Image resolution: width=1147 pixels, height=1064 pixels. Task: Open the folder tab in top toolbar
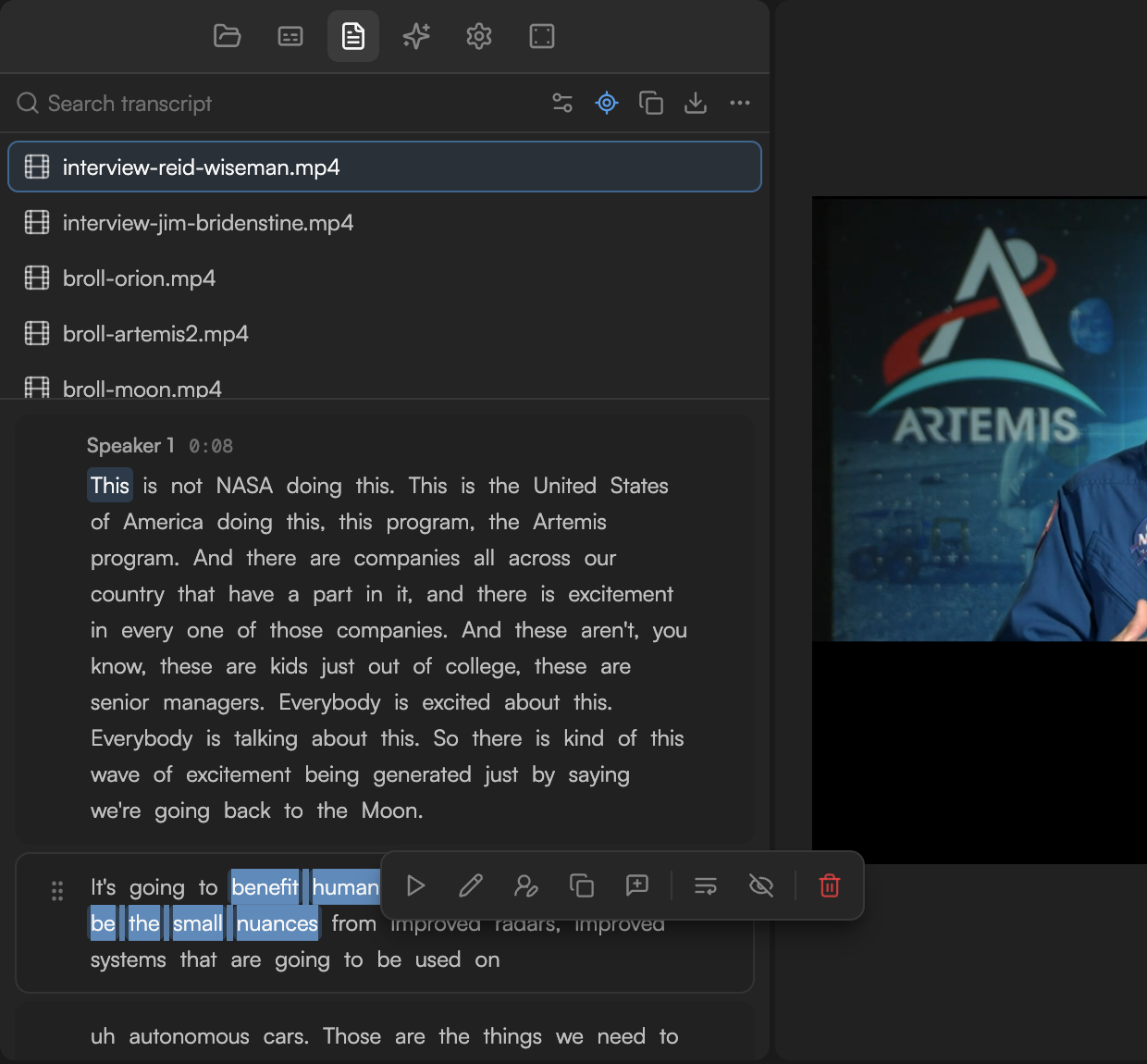point(228,36)
